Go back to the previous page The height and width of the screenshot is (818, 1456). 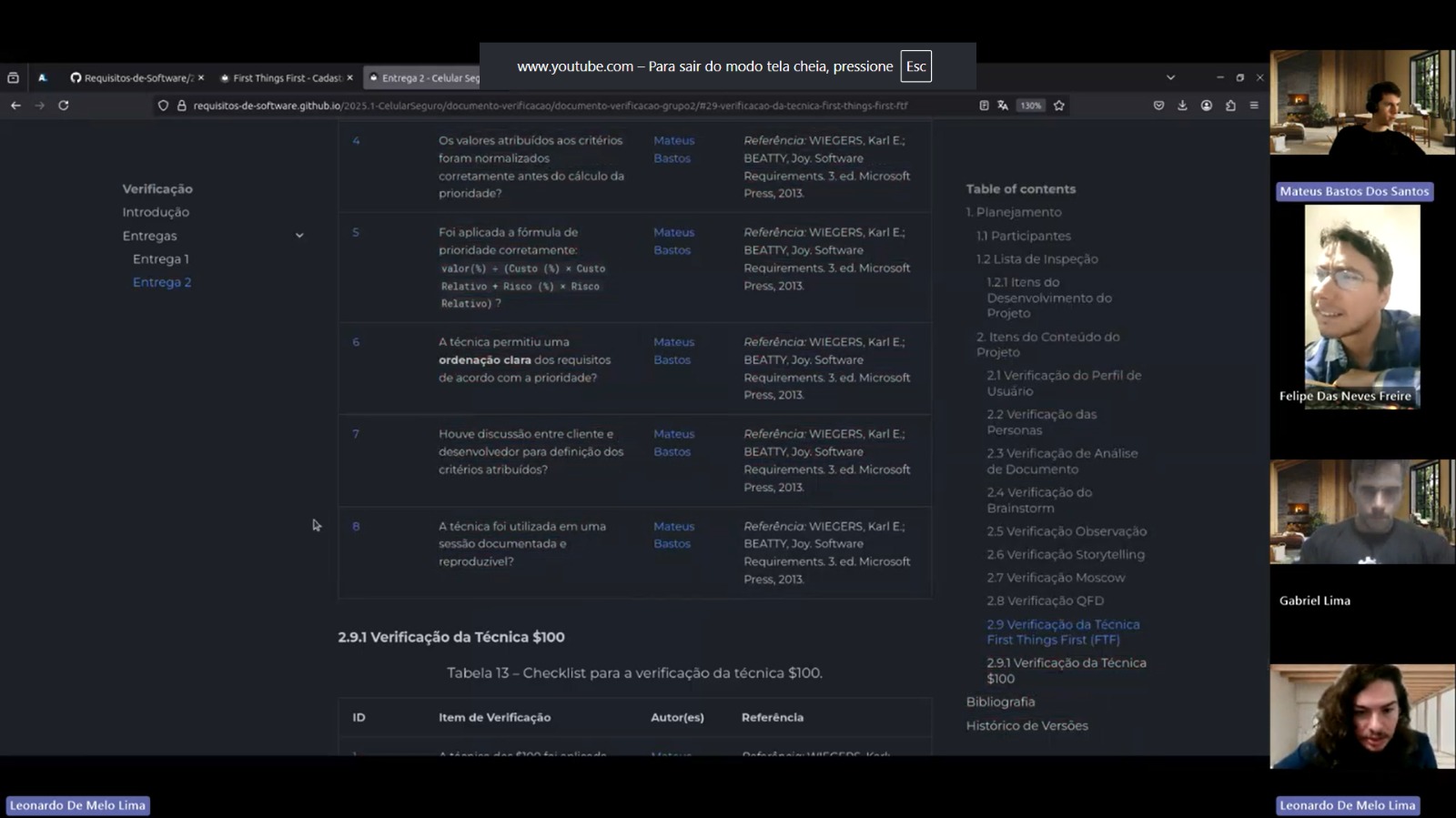[15, 106]
